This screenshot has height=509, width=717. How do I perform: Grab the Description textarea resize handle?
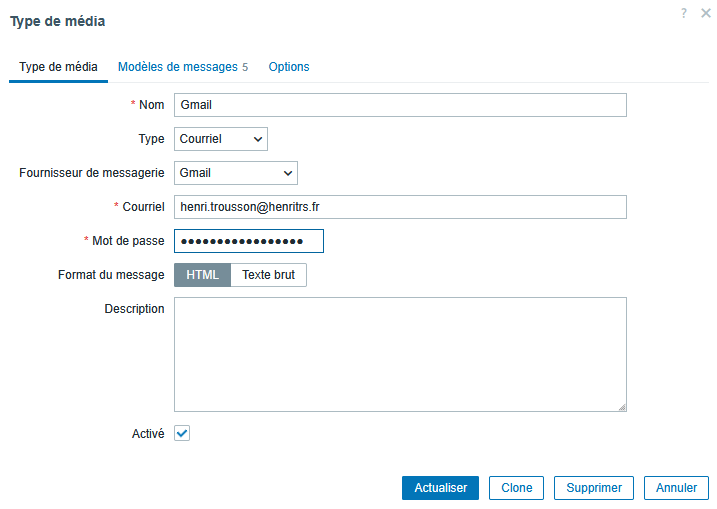tap(621, 406)
